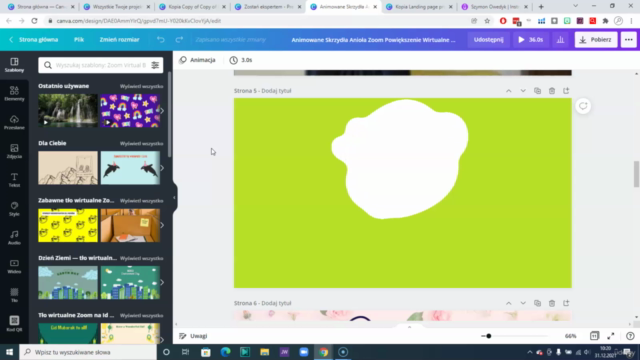
Task: Duplicate page Strona 5
Action: [537, 91]
